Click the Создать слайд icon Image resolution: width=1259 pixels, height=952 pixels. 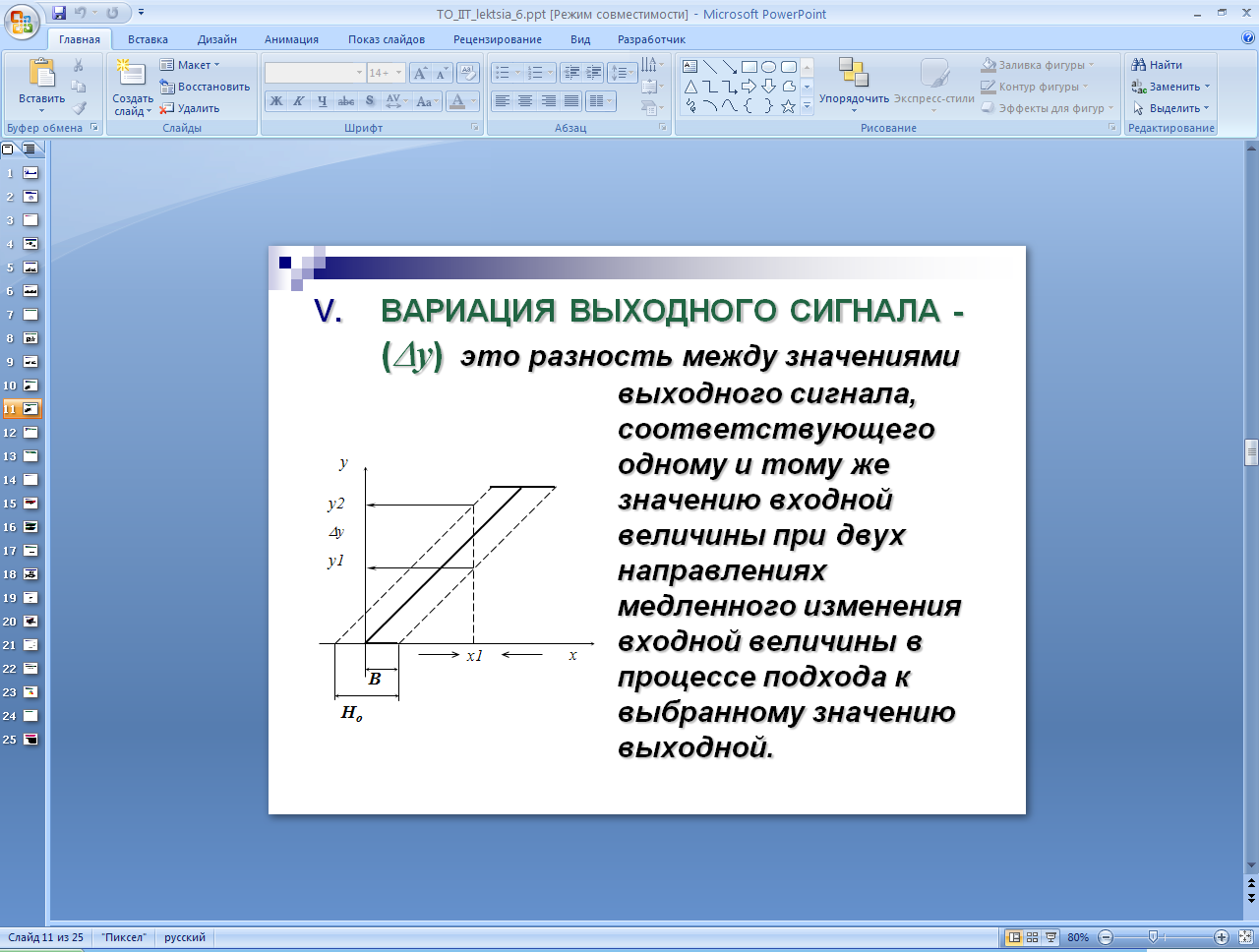(x=131, y=73)
